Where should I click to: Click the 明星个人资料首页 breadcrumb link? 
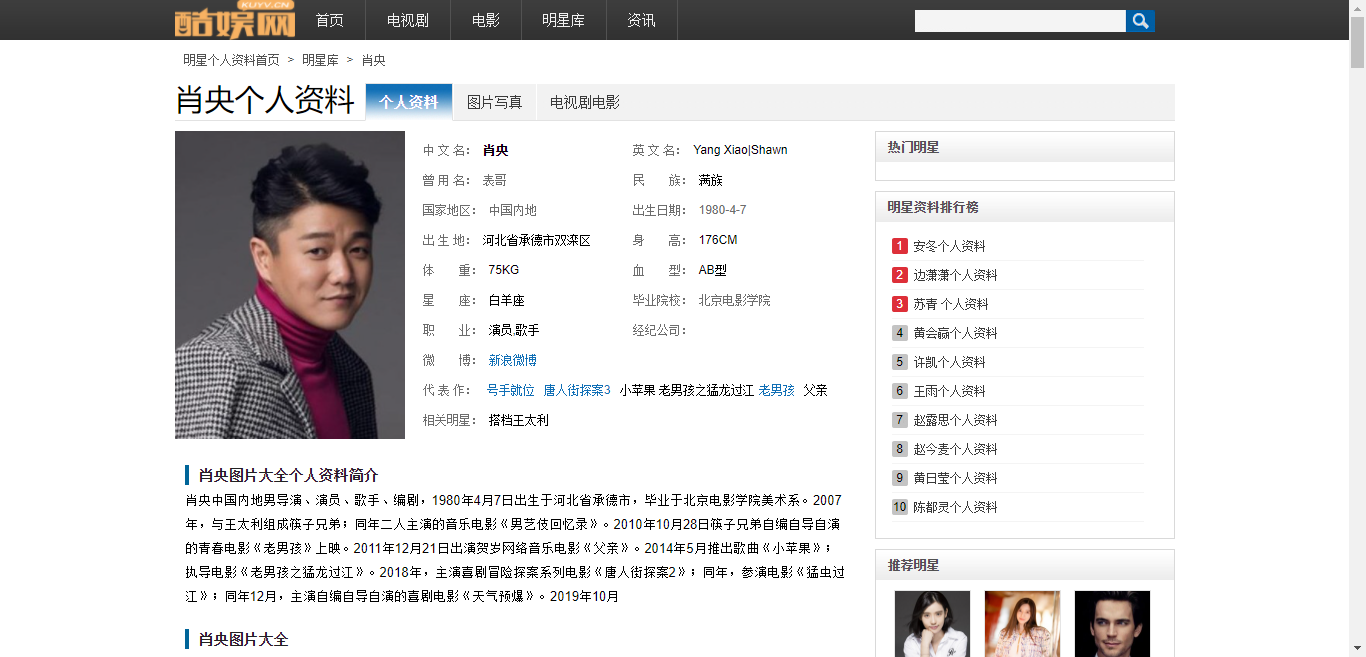(231, 60)
